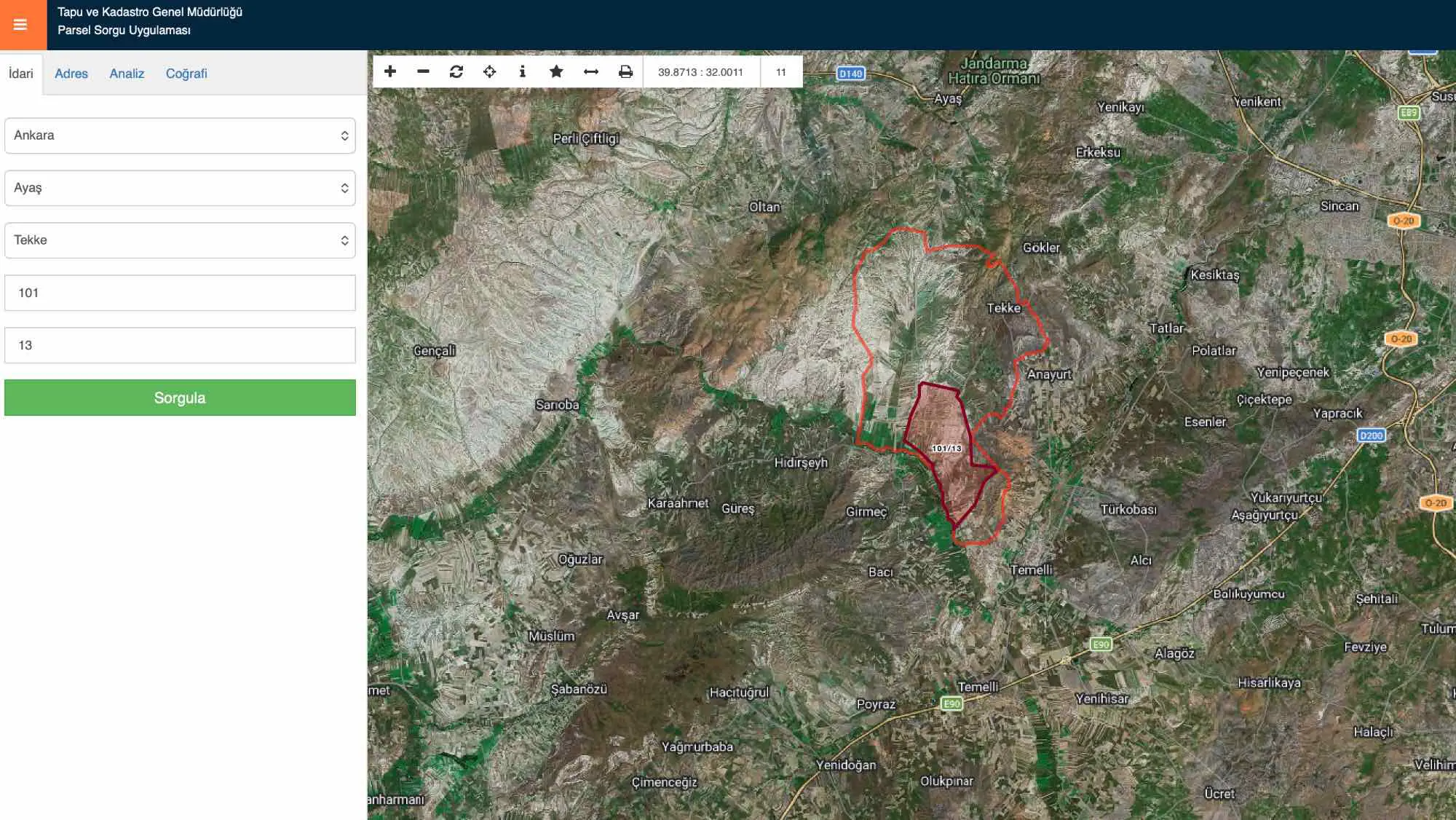Click the coordinate readout 39.8713 : 32.0011
Viewport: 1456px width, 820px height.
click(700, 72)
